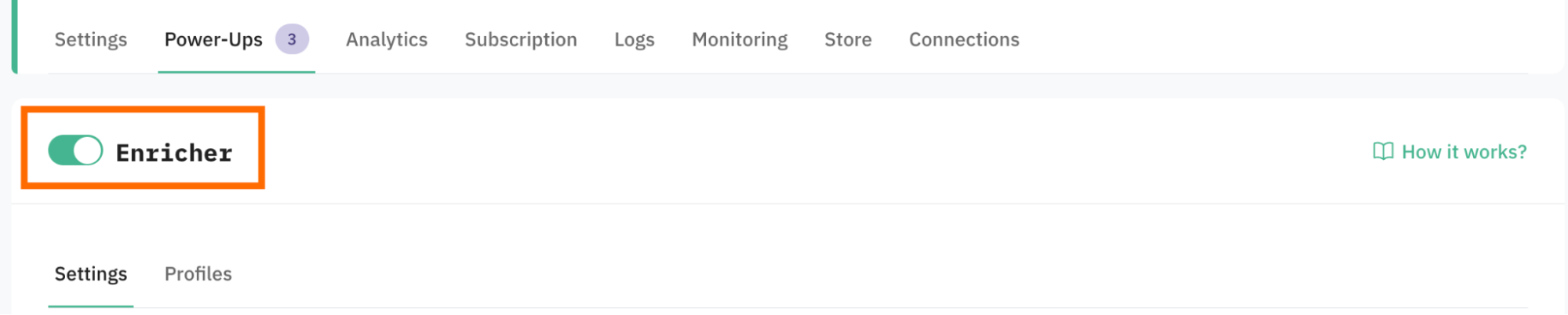Navigate to the Store tab

[x=848, y=39]
